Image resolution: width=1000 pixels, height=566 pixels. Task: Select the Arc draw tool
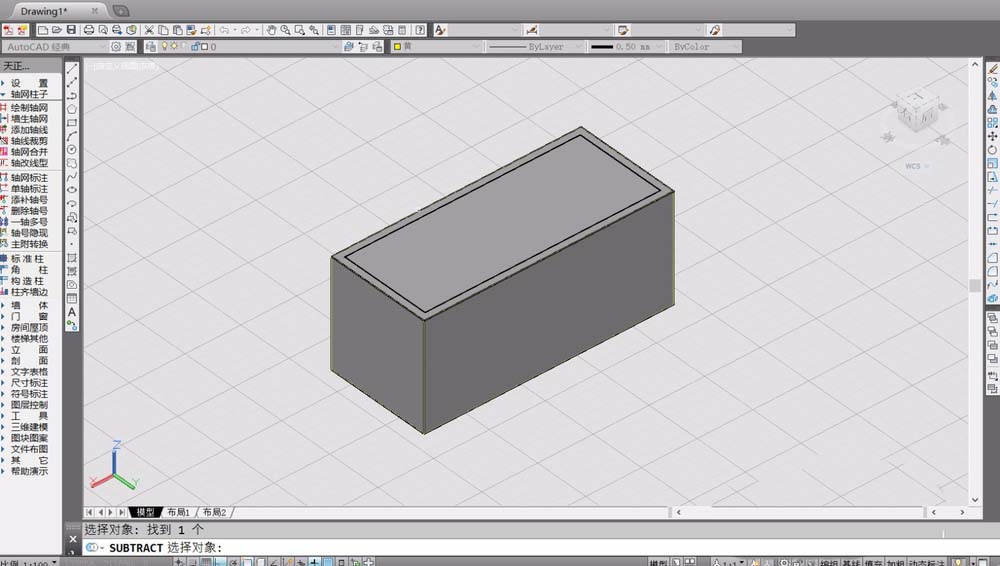tap(72, 136)
